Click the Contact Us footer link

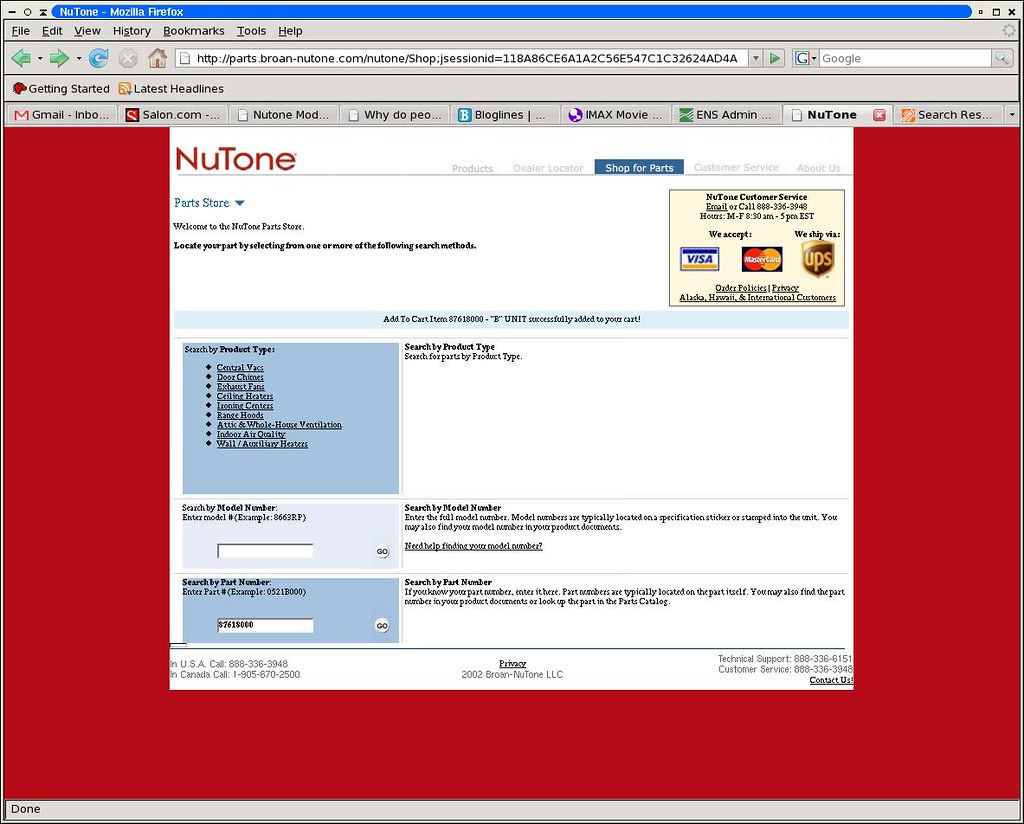click(831, 680)
